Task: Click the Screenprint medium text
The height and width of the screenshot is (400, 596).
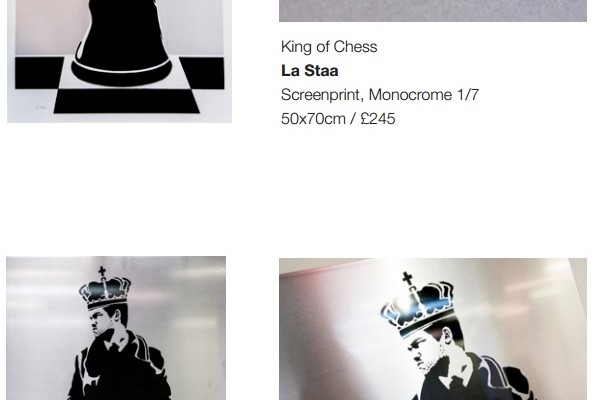Action: (322, 95)
